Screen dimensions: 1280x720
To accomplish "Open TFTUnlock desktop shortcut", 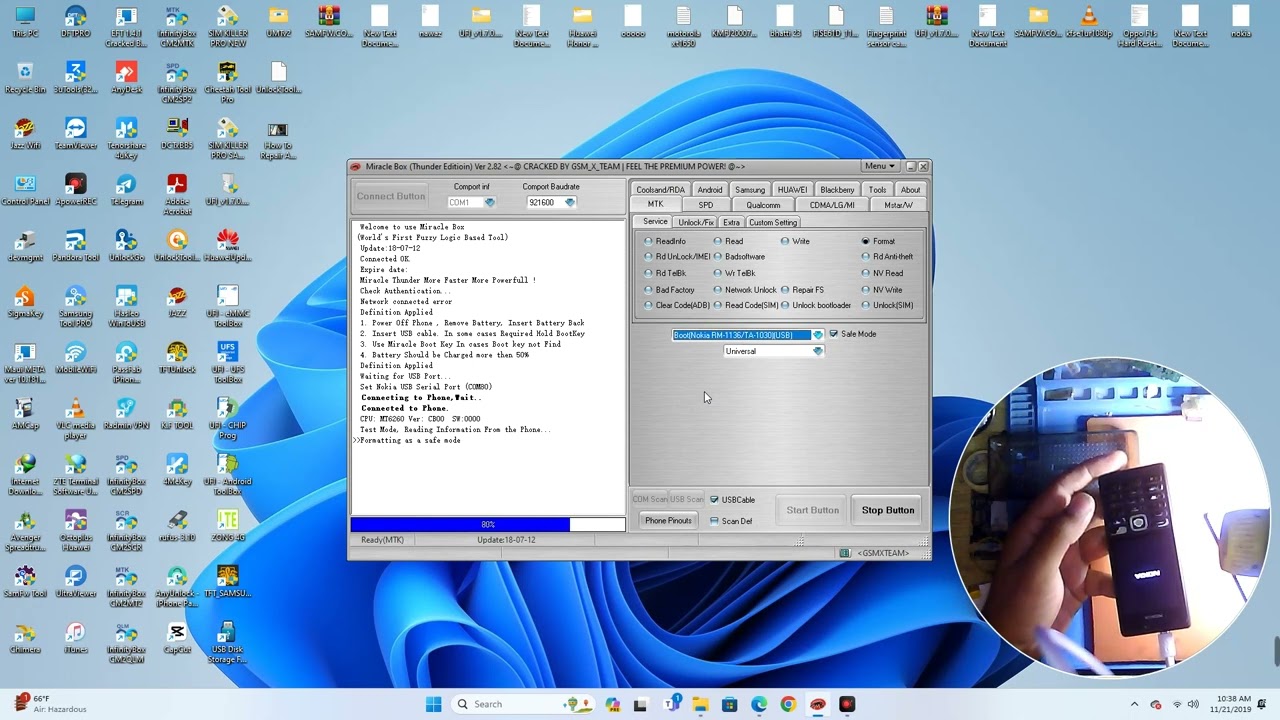I will [177, 358].
